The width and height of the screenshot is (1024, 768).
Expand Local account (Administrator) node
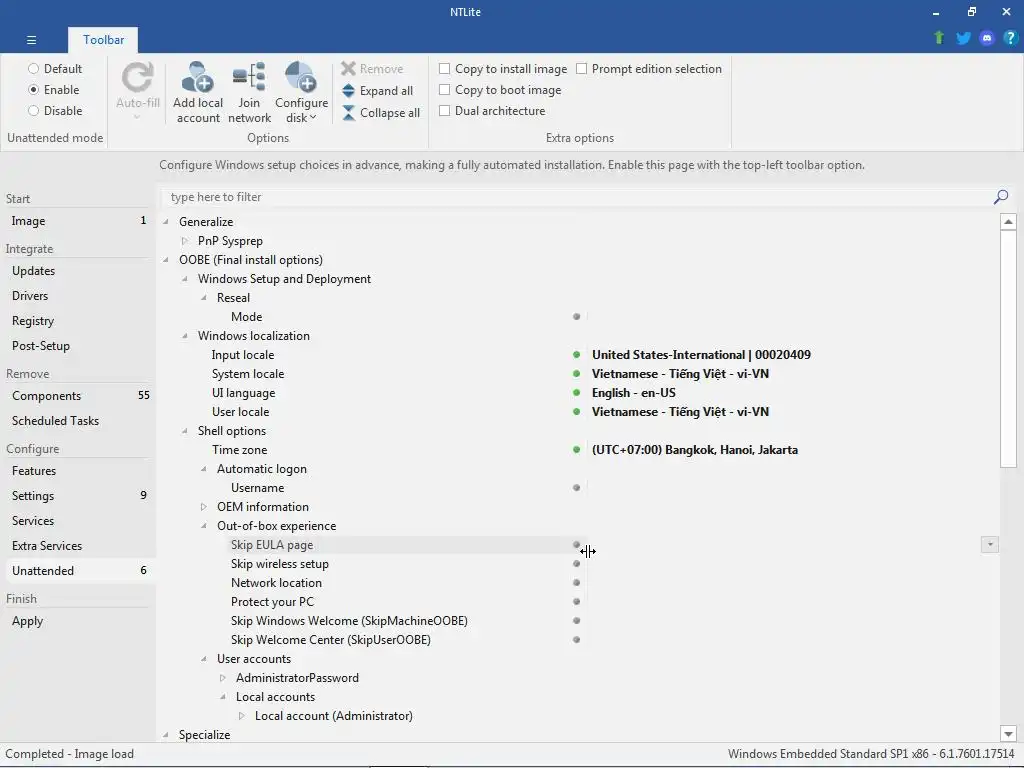[x=242, y=716]
